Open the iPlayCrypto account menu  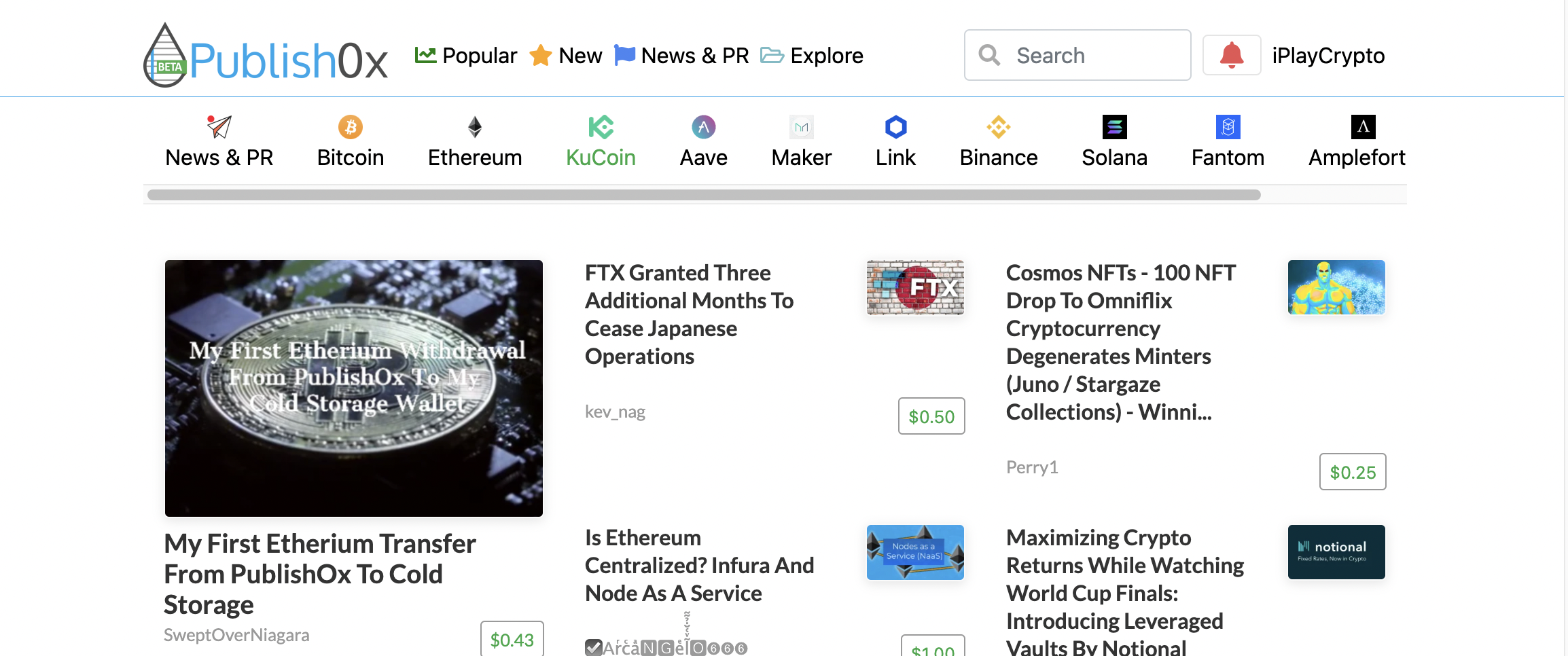[1328, 56]
